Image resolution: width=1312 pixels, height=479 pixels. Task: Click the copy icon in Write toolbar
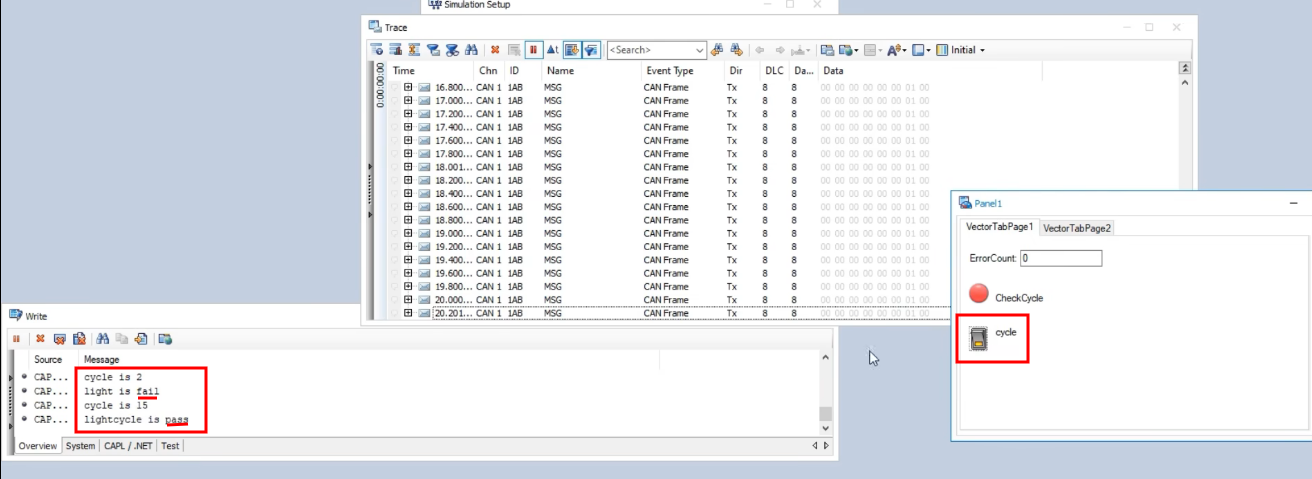pyautogui.click(x=121, y=339)
